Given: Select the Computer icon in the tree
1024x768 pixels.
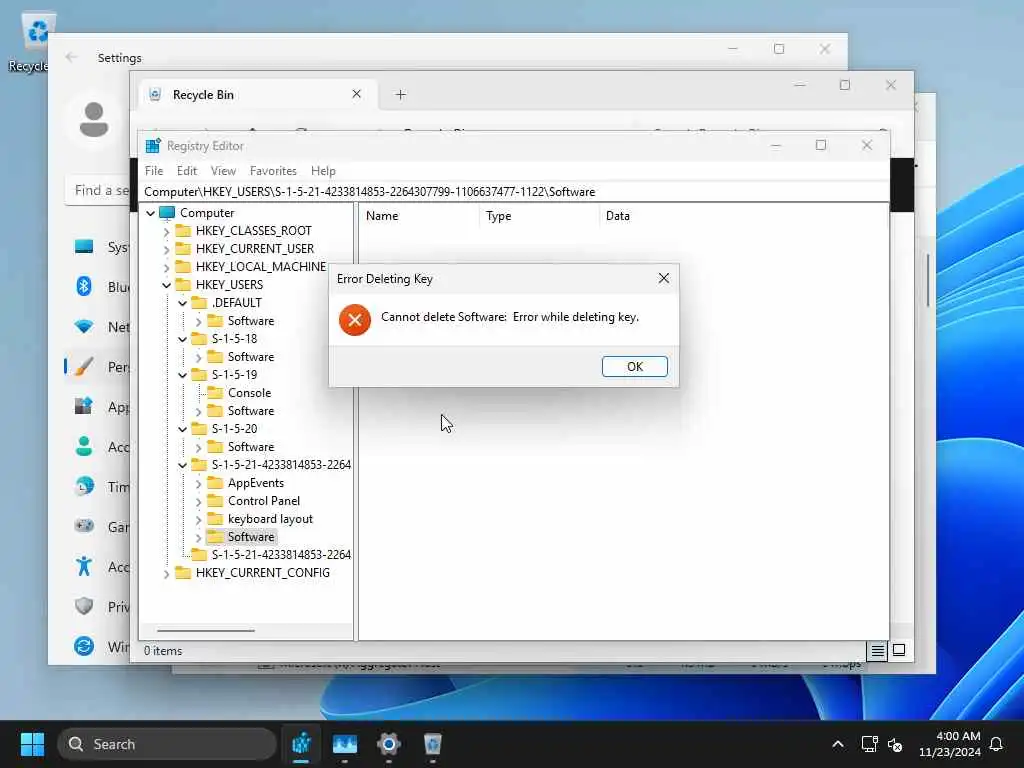Looking at the screenshot, I should (x=167, y=213).
